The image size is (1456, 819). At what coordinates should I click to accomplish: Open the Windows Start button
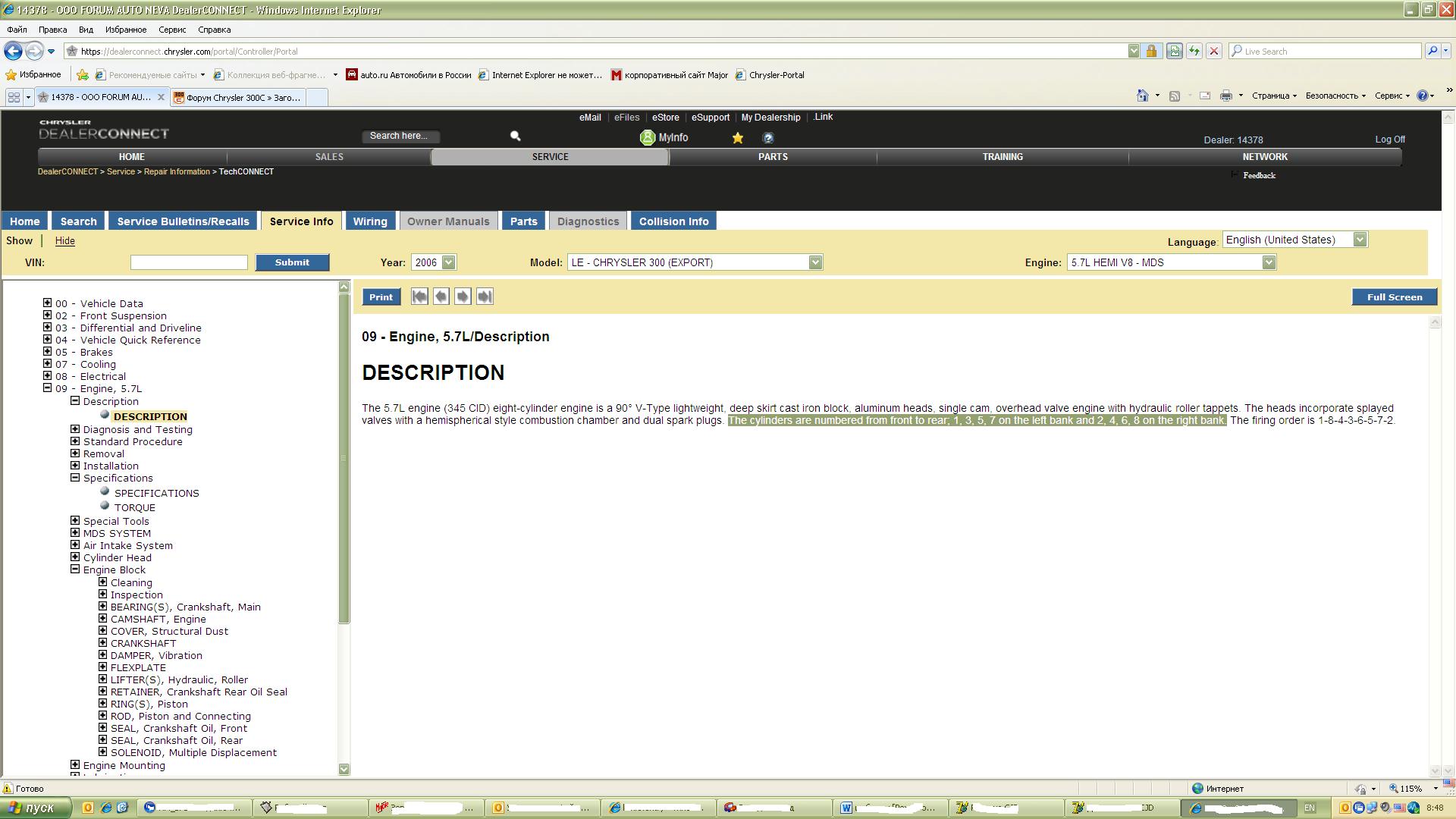36,808
